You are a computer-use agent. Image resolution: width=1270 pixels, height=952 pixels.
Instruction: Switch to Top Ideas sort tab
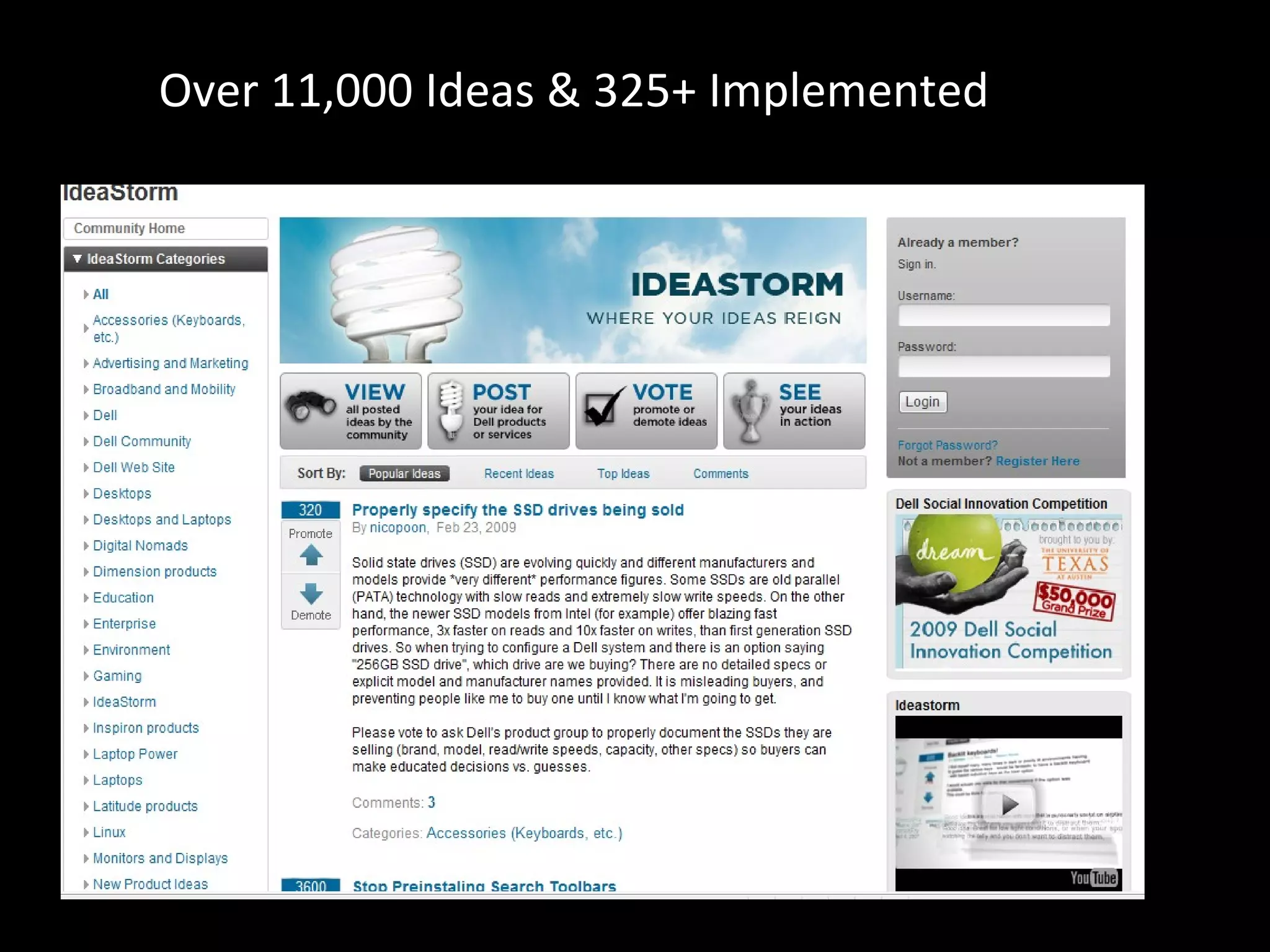[x=623, y=474]
